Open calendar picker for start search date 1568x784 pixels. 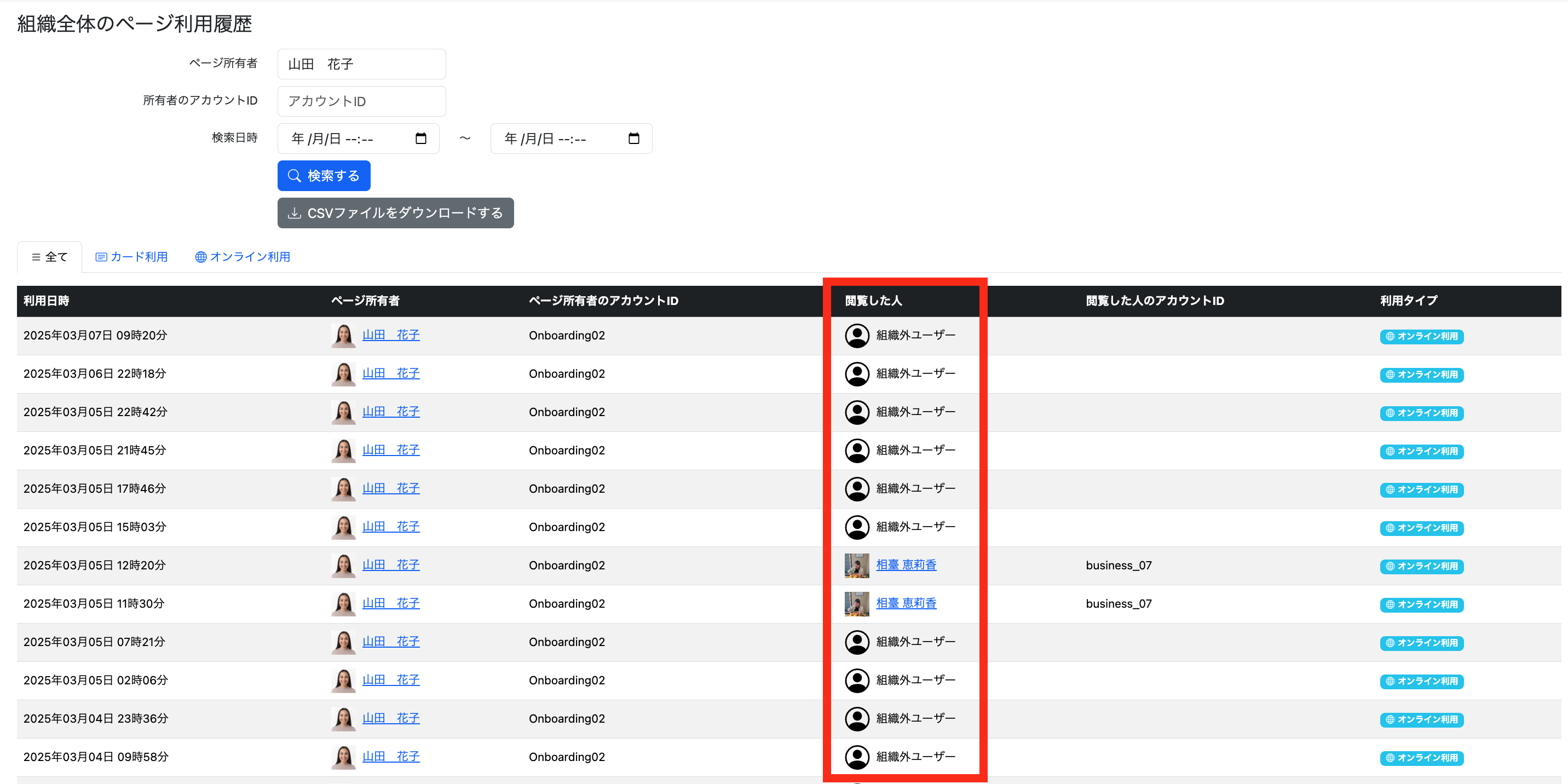[420, 138]
